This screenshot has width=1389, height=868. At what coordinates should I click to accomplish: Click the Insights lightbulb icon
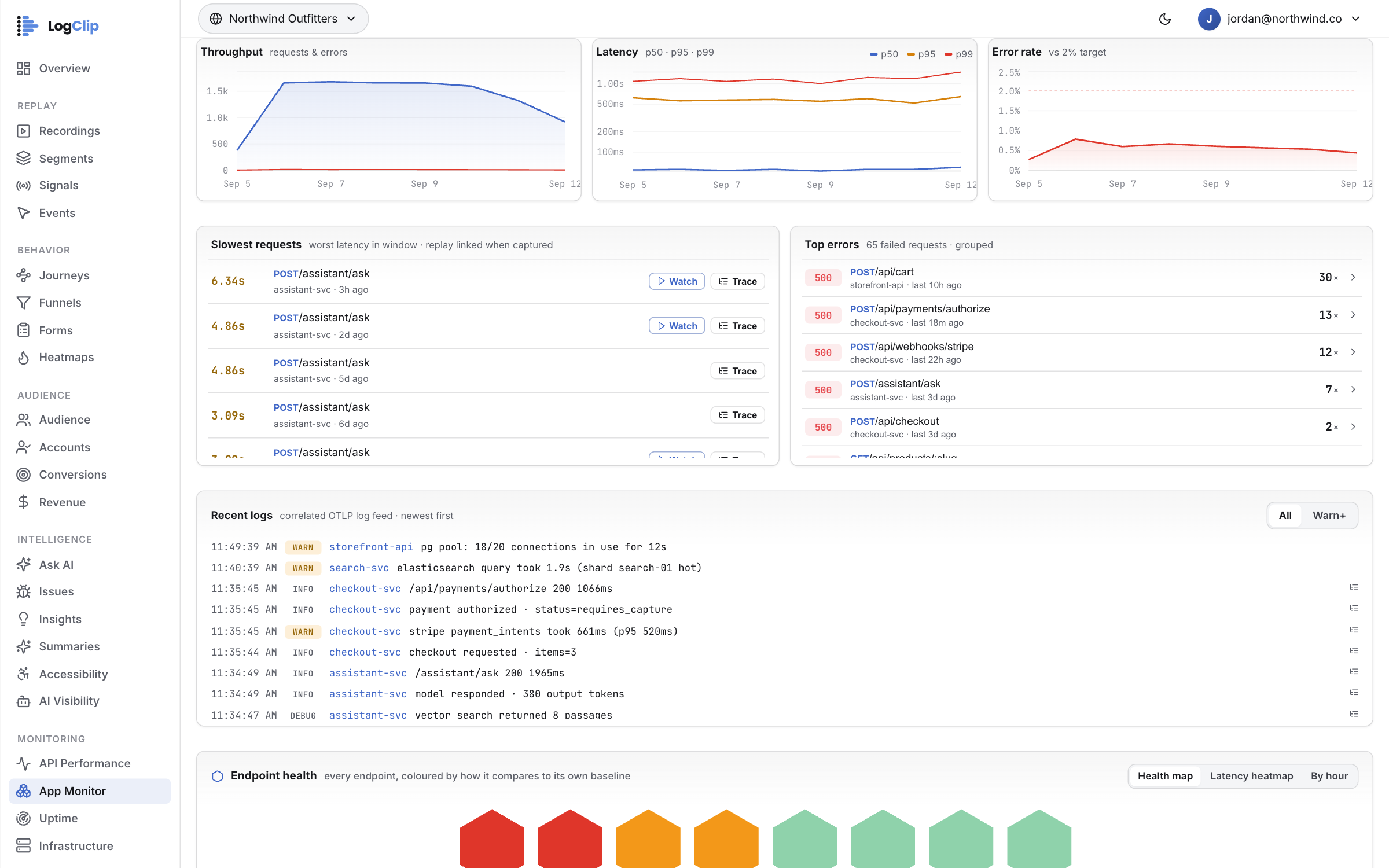tap(23, 619)
